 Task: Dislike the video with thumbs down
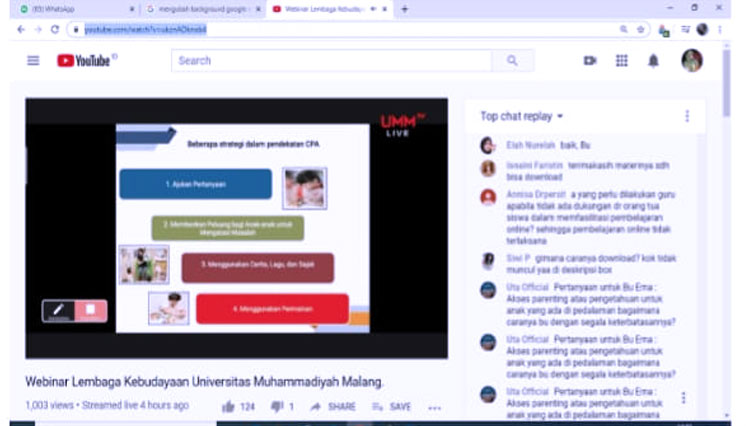[x=277, y=407]
